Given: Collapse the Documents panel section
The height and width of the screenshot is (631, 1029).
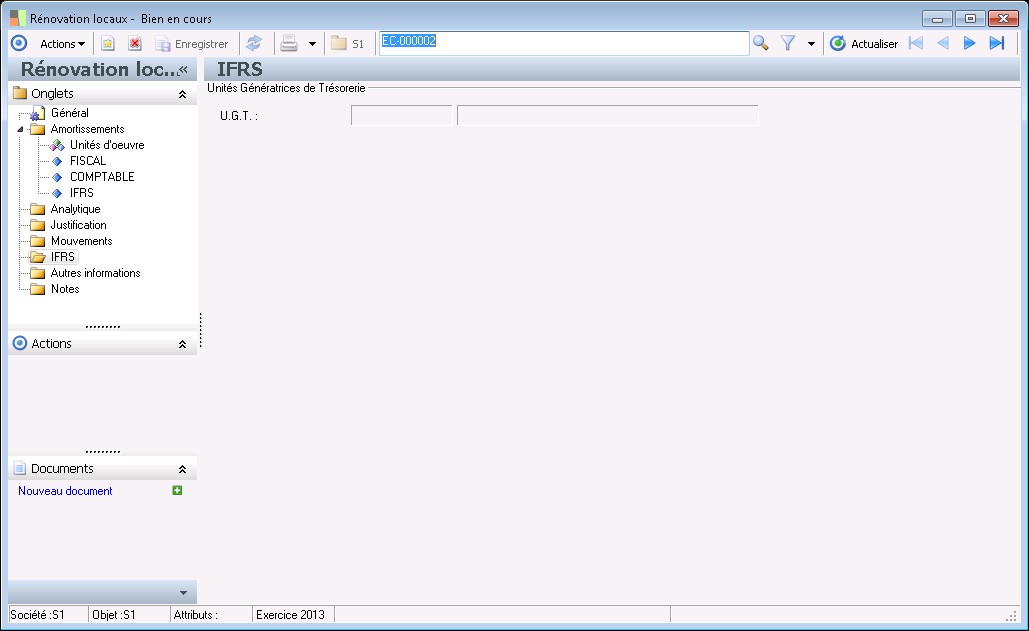Looking at the screenshot, I should pos(182,470).
